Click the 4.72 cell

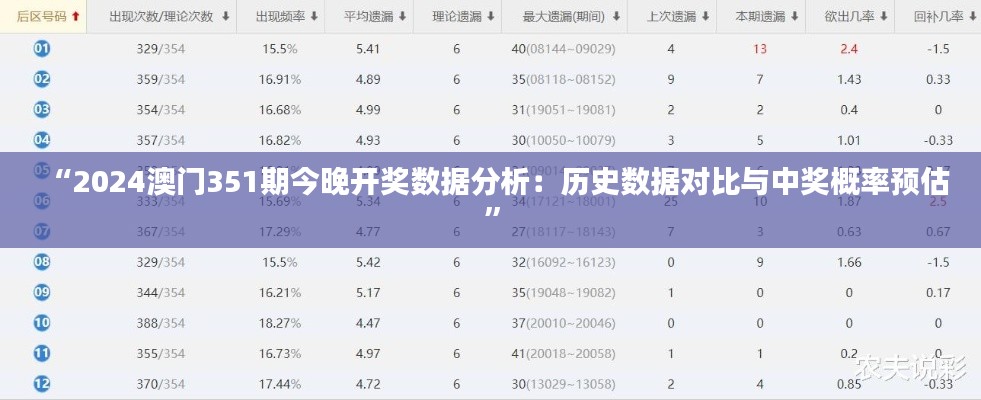(x=369, y=384)
